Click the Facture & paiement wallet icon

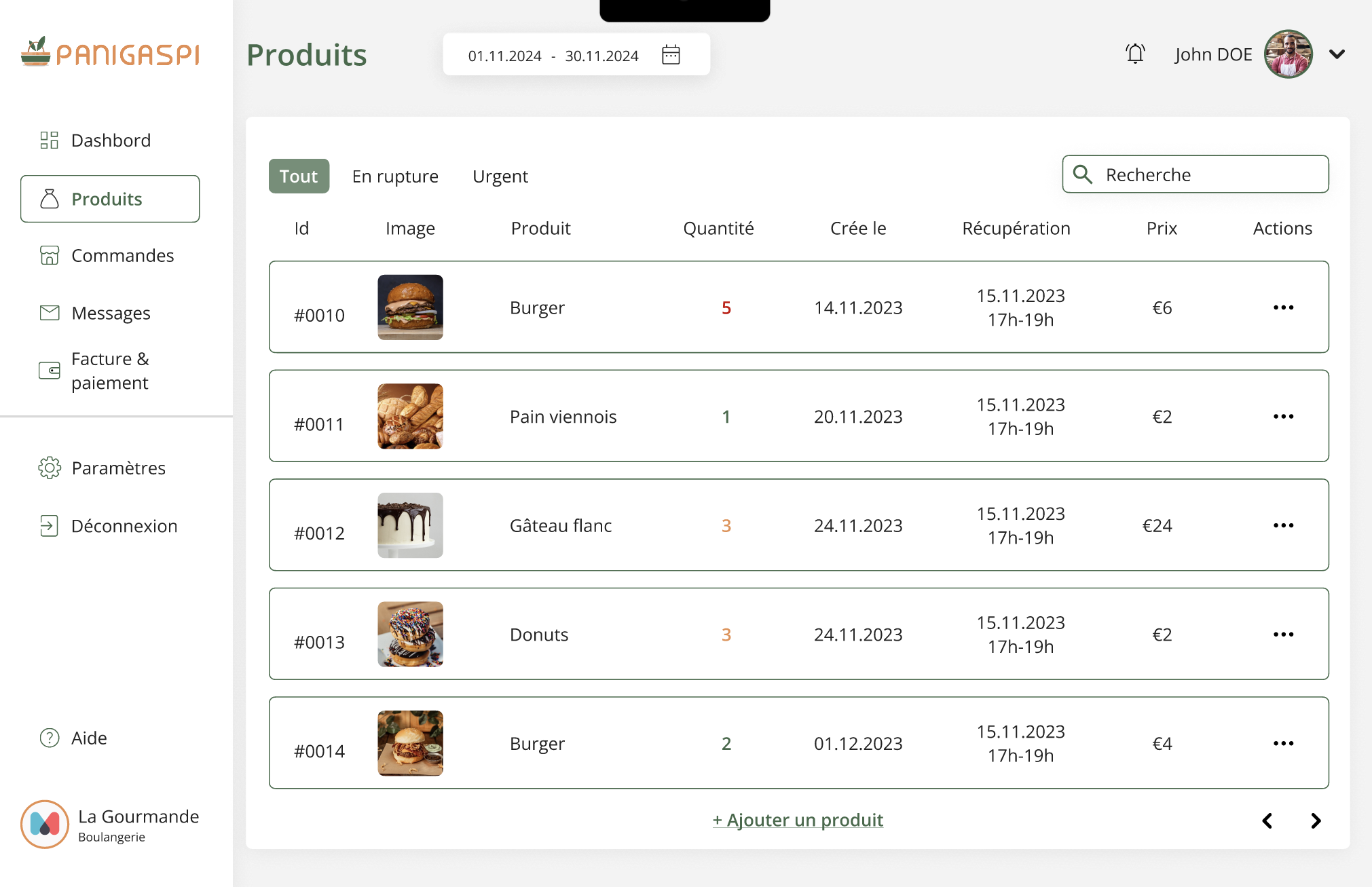pos(49,371)
